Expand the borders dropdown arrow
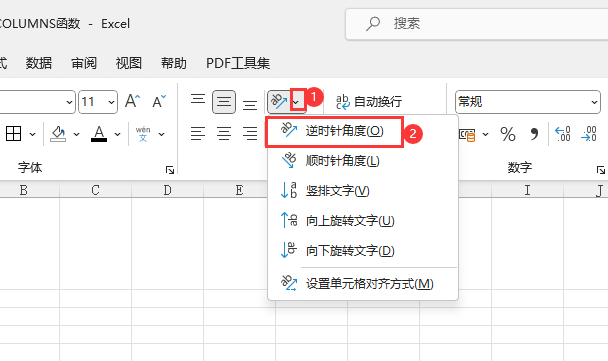This screenshot has height=361, width=608. pos(33,134)
